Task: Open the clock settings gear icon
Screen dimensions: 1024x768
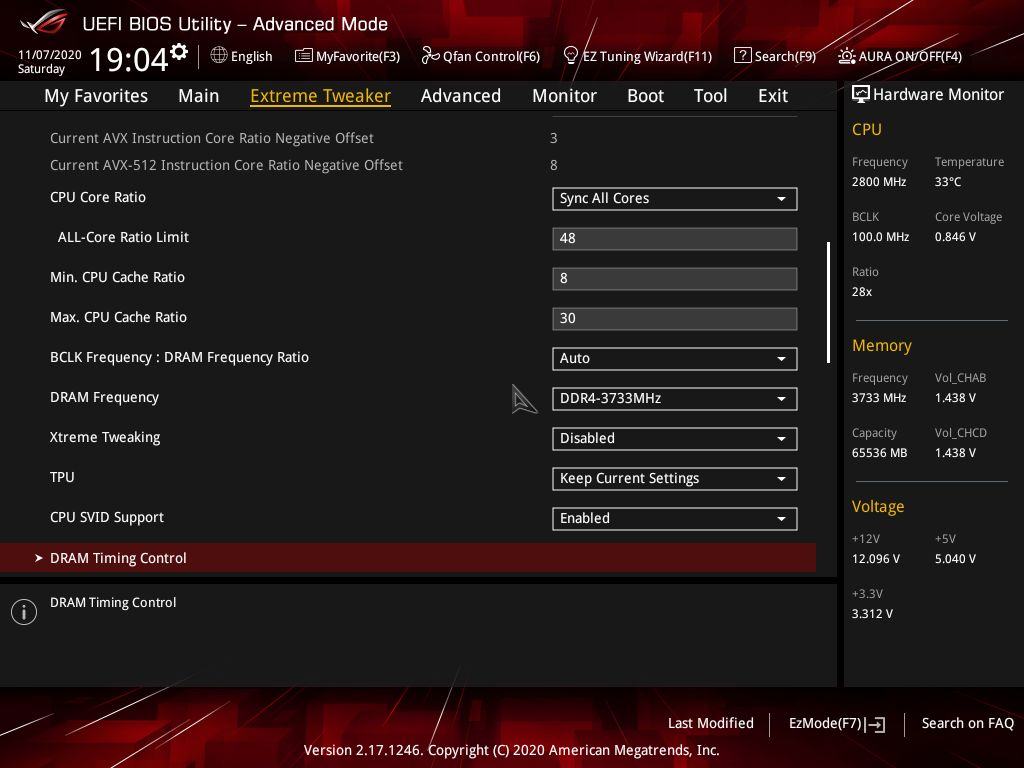Action: point(179,52)
